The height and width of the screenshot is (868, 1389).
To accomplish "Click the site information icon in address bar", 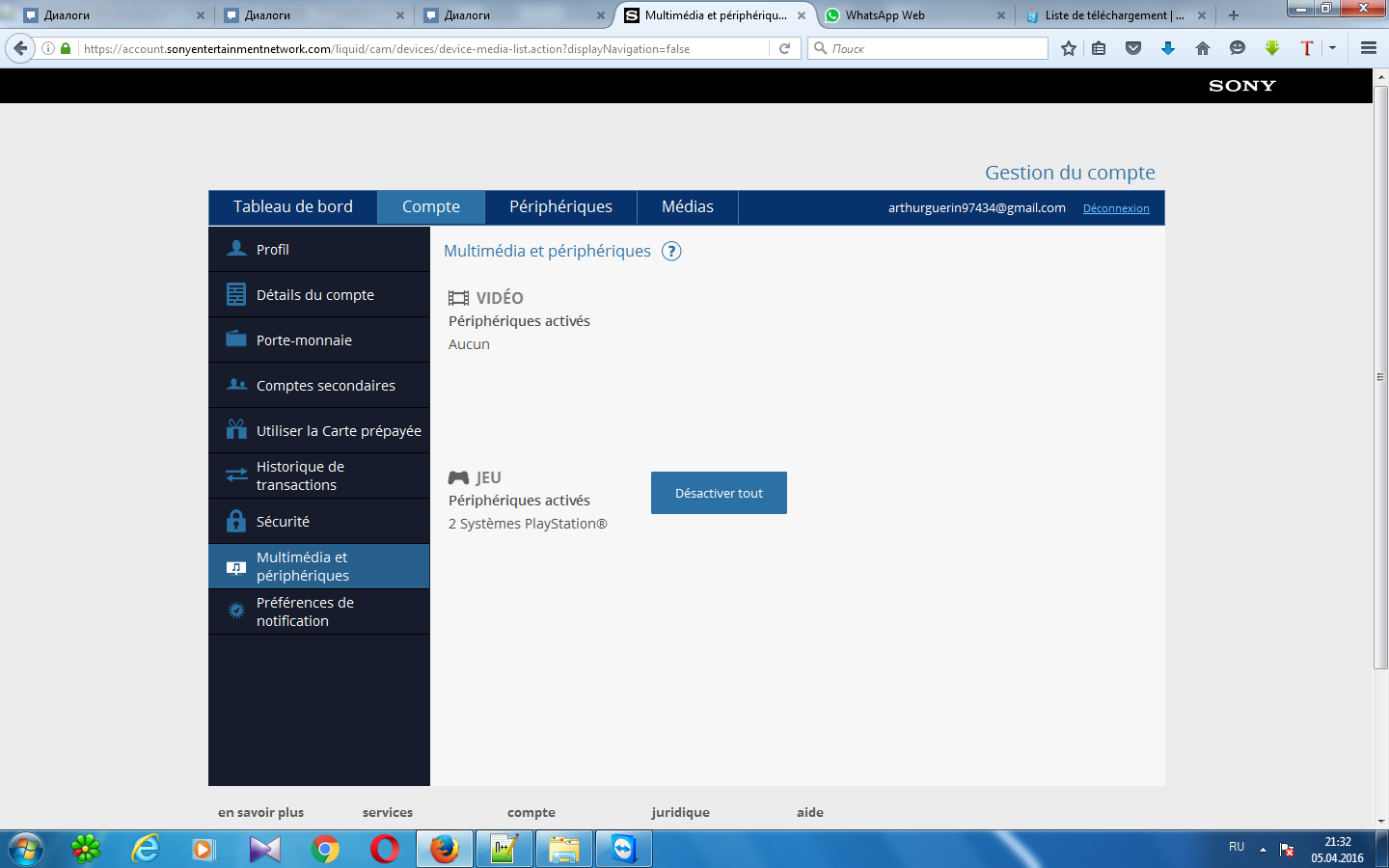I will 47,48.
